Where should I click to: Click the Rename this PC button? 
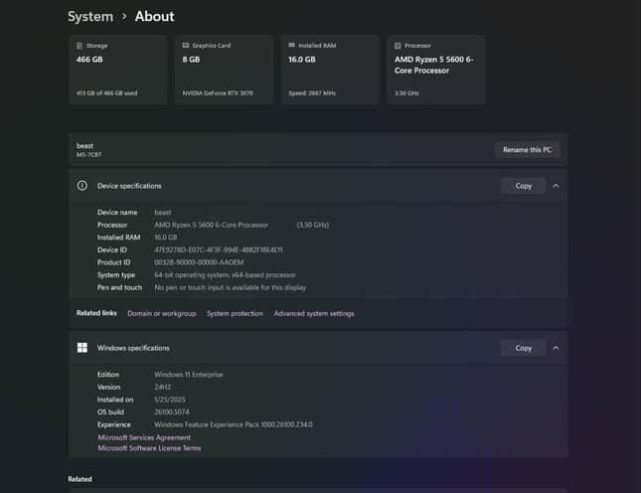[x=527, y=150]
